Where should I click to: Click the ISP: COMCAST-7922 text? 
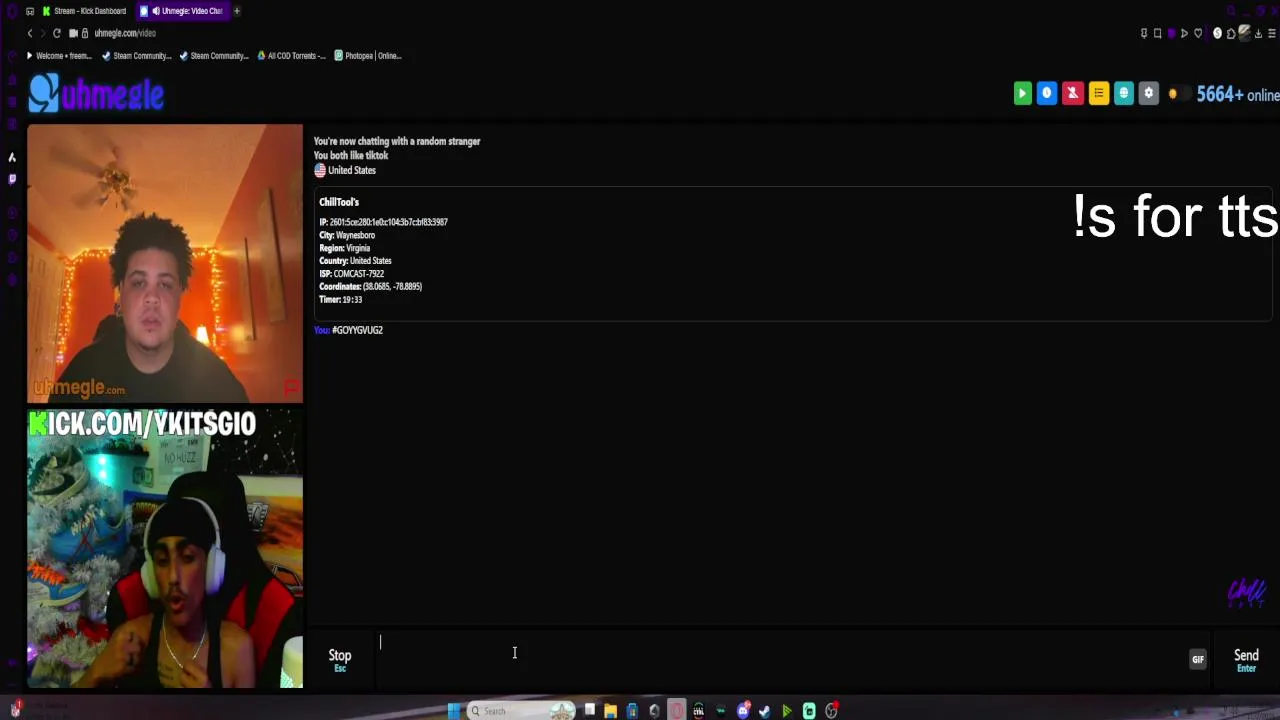click(x=351, y=273)
